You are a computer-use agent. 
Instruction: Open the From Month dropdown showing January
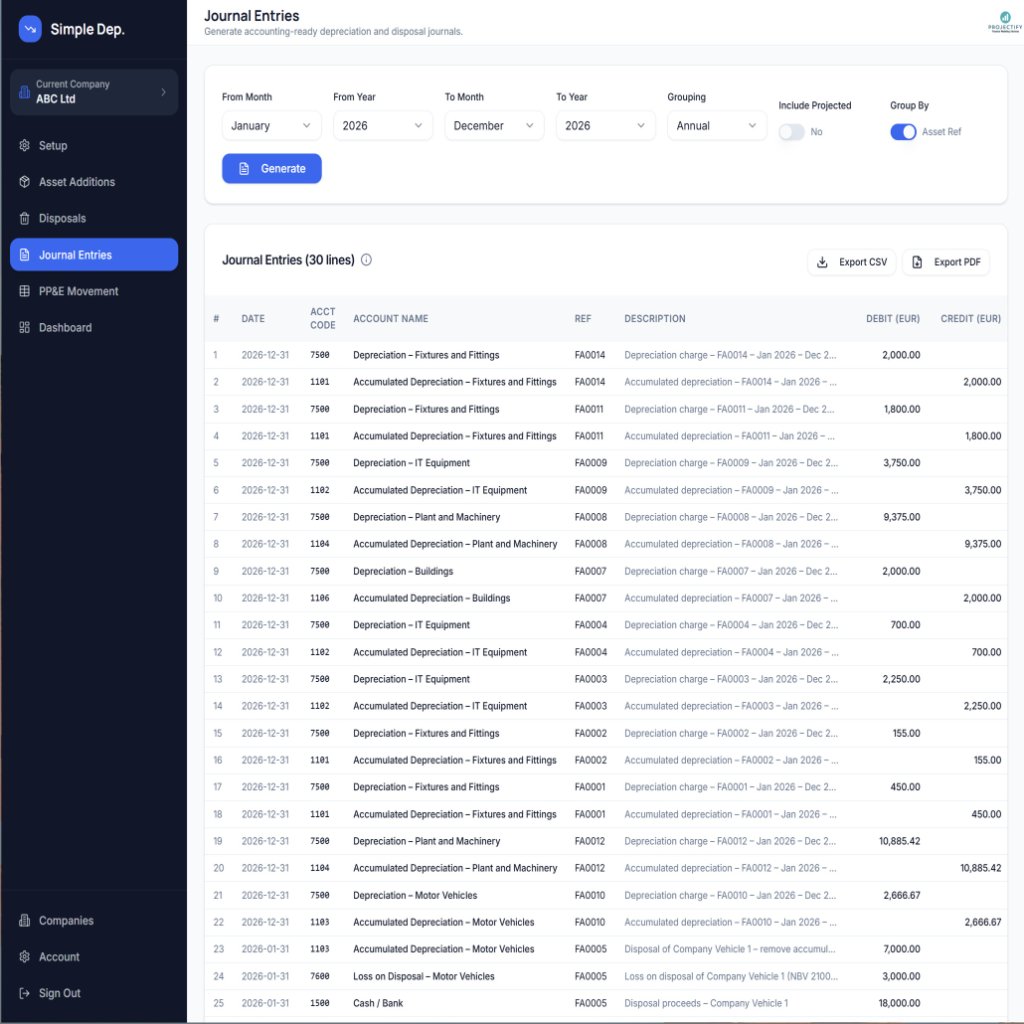point(271,126)
